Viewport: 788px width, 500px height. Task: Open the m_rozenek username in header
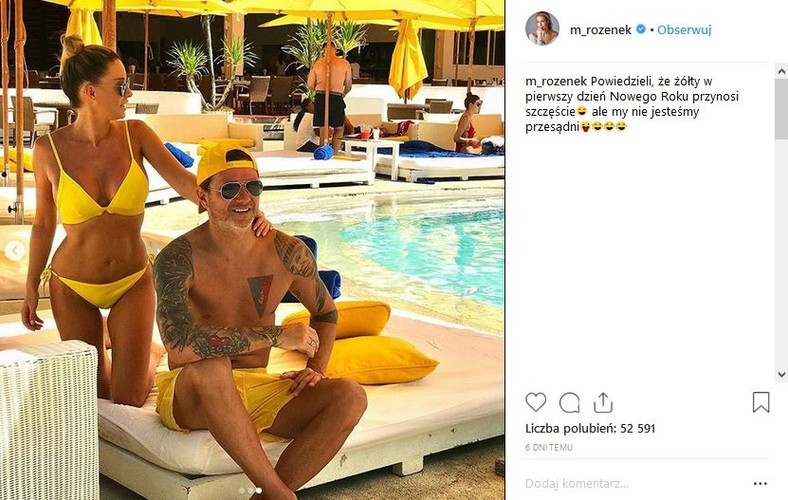601,30
